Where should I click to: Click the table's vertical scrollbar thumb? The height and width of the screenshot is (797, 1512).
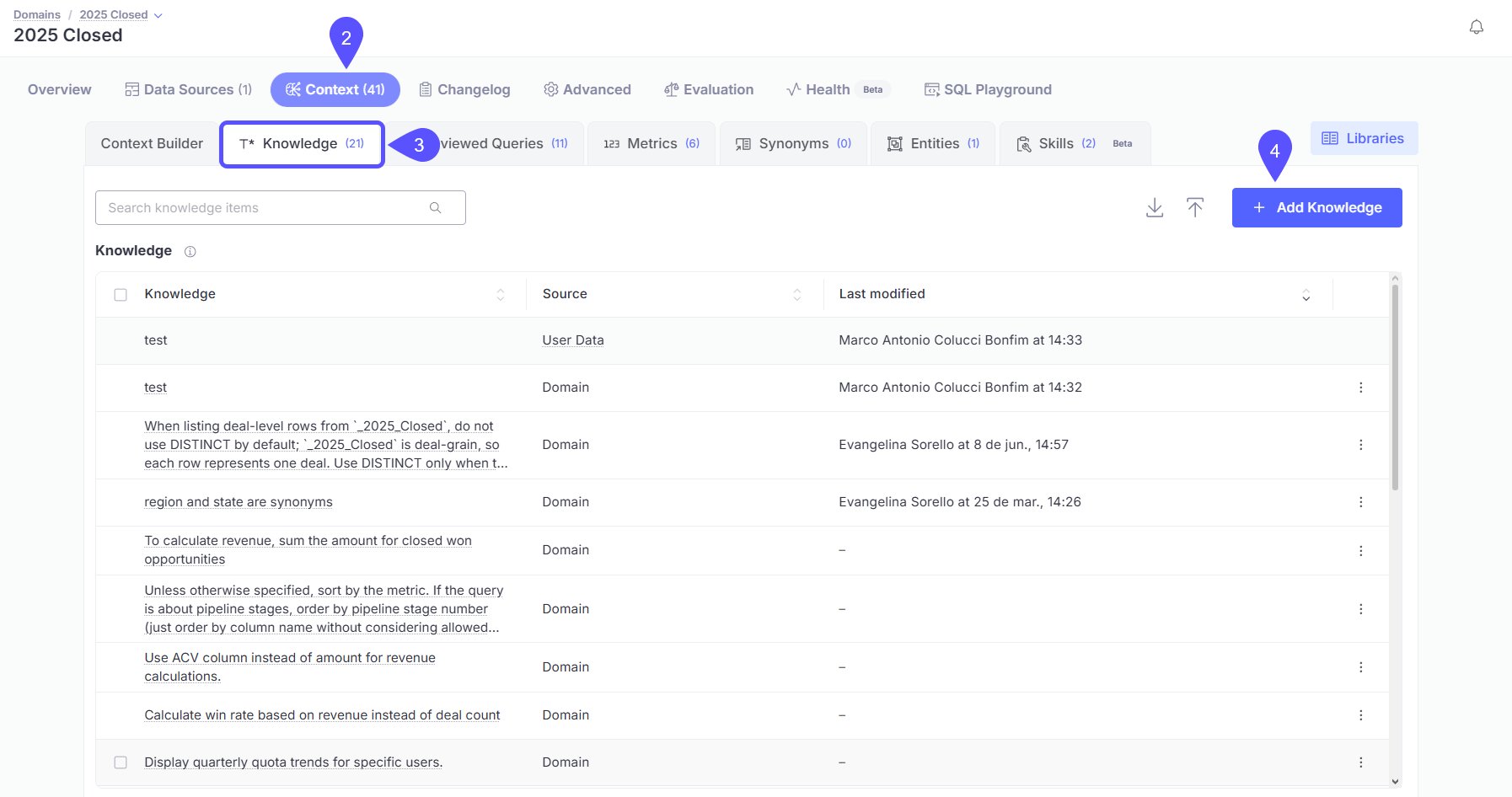(x=1395, y=388)
